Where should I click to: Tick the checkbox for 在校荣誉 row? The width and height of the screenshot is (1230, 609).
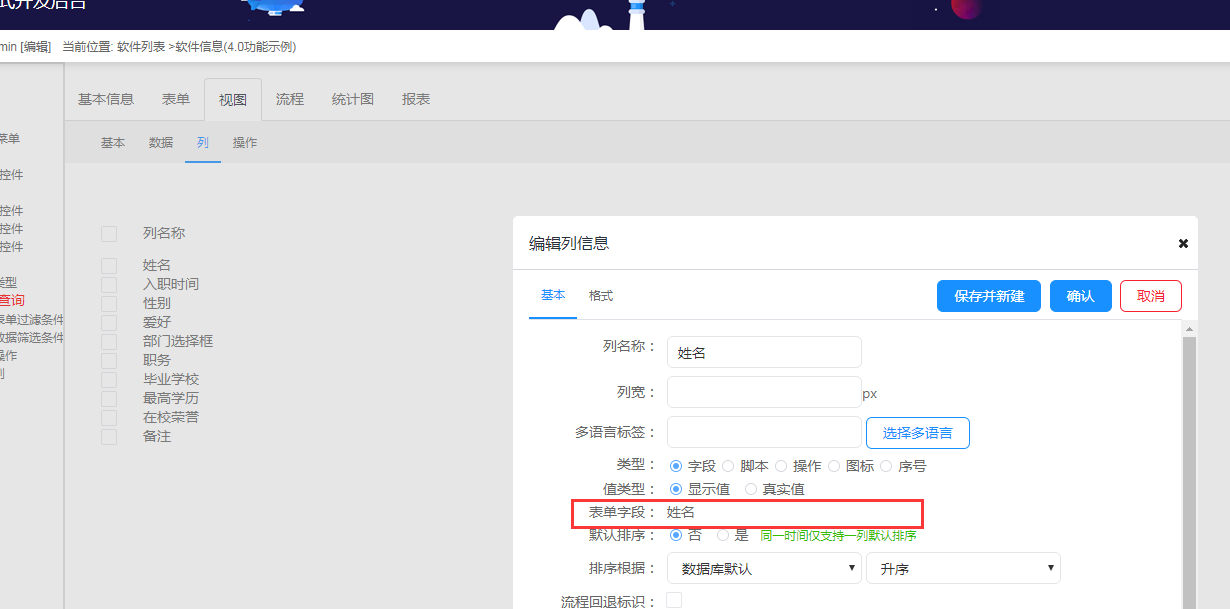click(109, 417)
